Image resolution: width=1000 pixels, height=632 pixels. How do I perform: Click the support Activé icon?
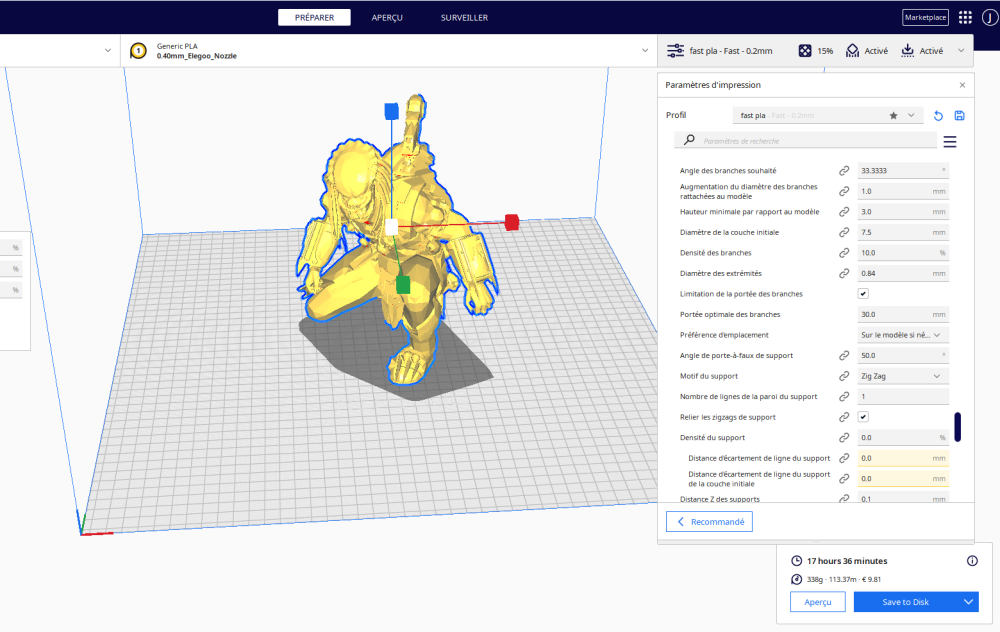[x=852, y=50]
